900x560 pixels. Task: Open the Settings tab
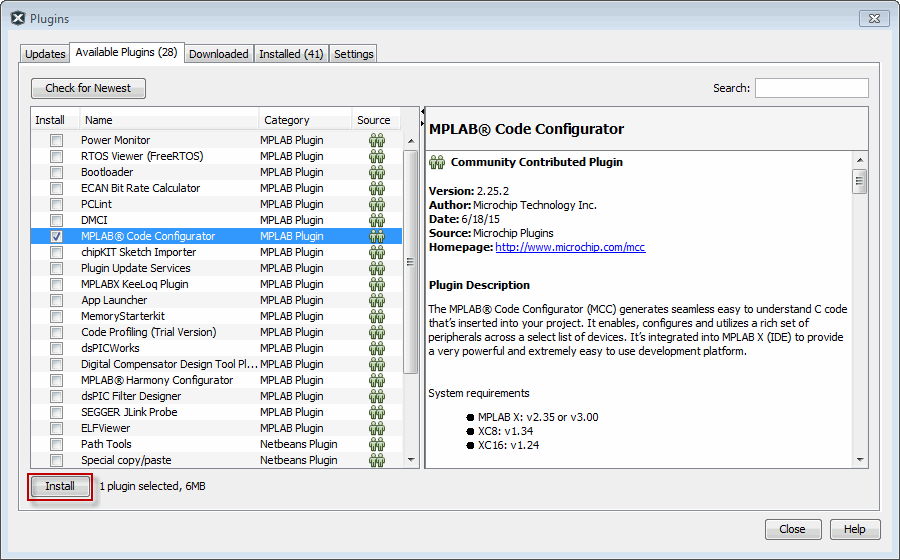353,54
